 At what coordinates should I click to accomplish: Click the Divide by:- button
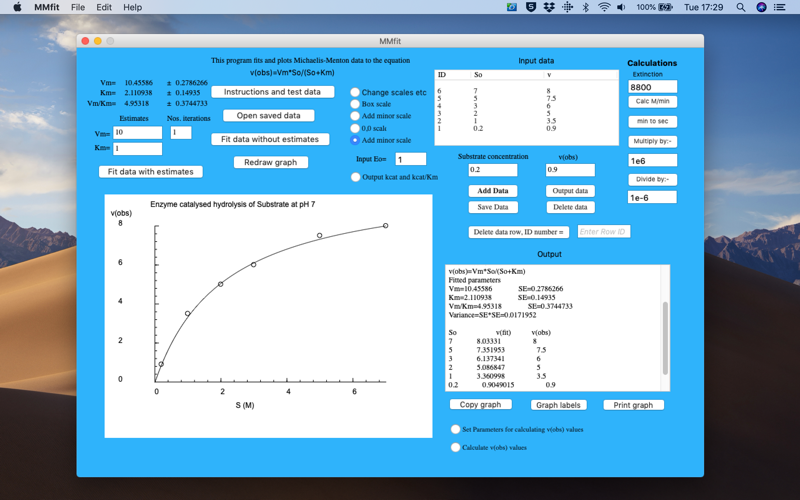tap(653, 180)
